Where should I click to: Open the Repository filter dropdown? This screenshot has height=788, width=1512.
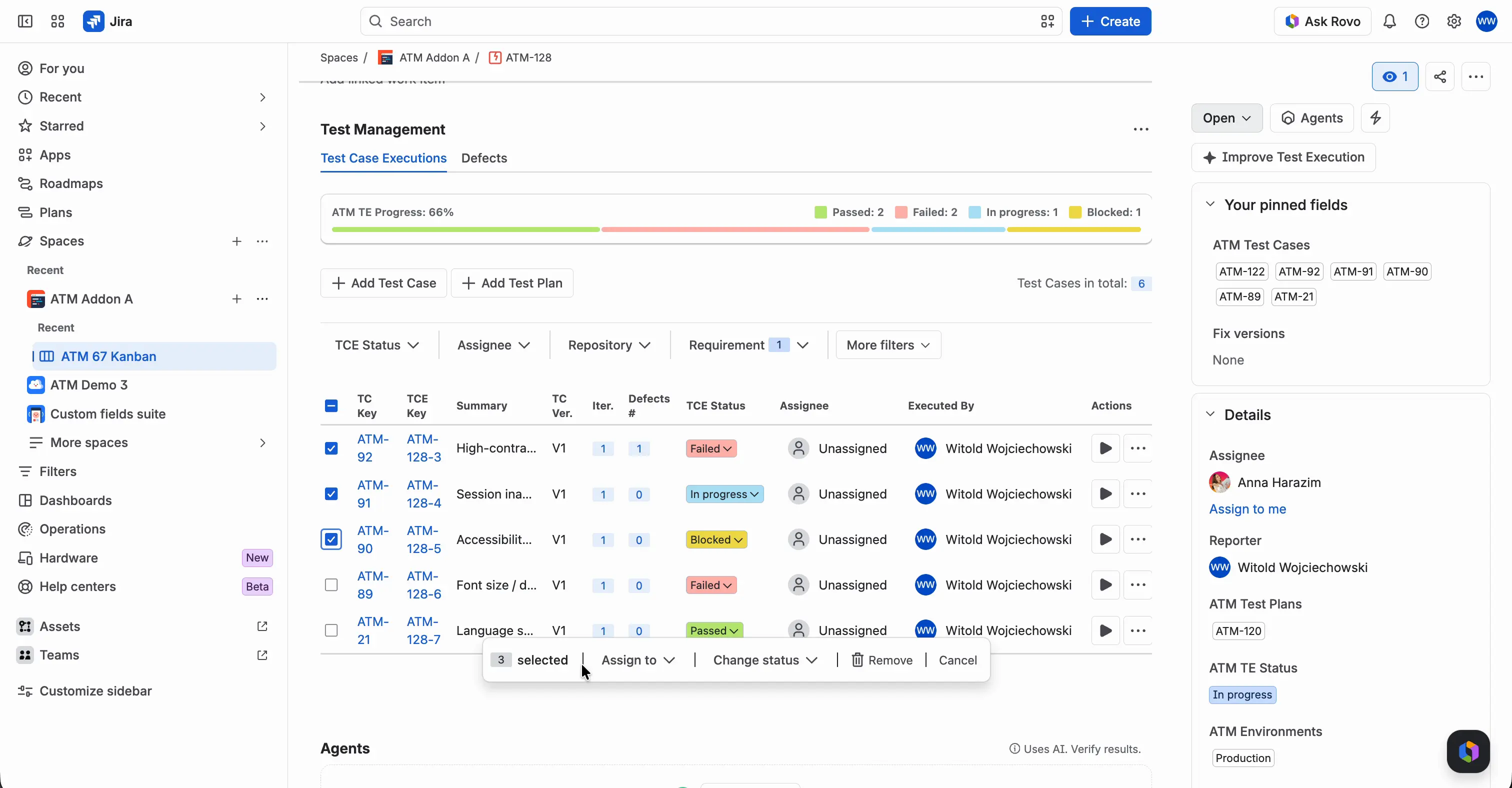click(609, 345)
